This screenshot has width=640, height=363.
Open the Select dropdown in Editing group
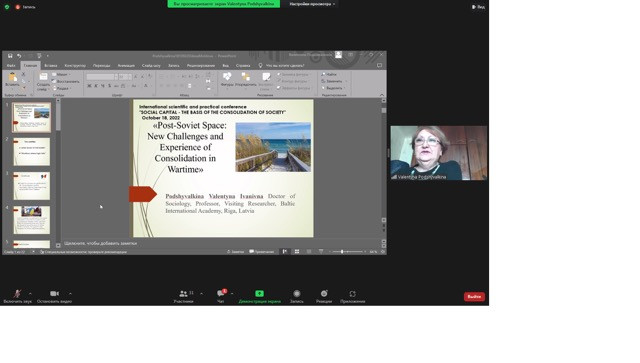pyautogui.click(x=333, y=88)
